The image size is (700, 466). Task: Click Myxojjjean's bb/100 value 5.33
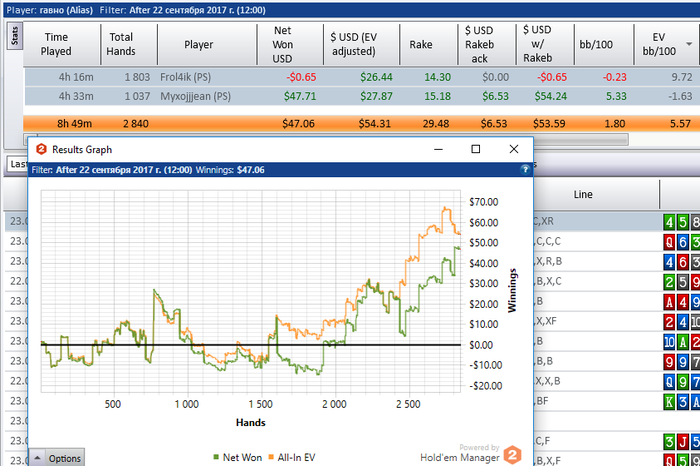coord(616,96)
